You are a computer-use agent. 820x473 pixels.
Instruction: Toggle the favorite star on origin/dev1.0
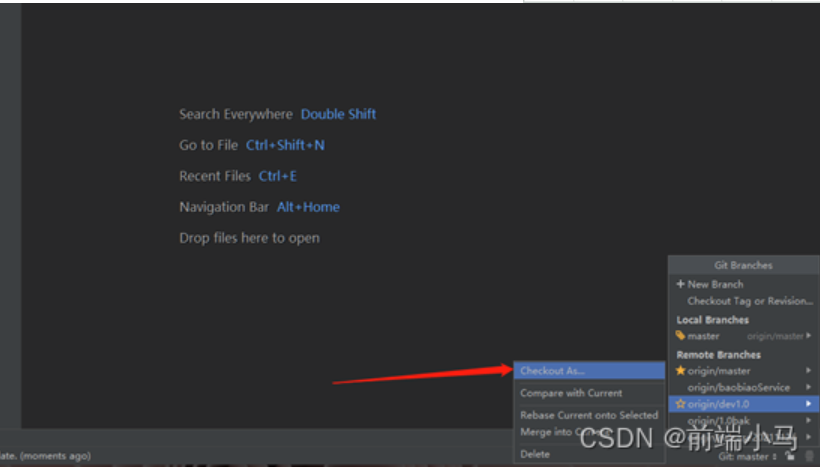[x=680, y=404]
